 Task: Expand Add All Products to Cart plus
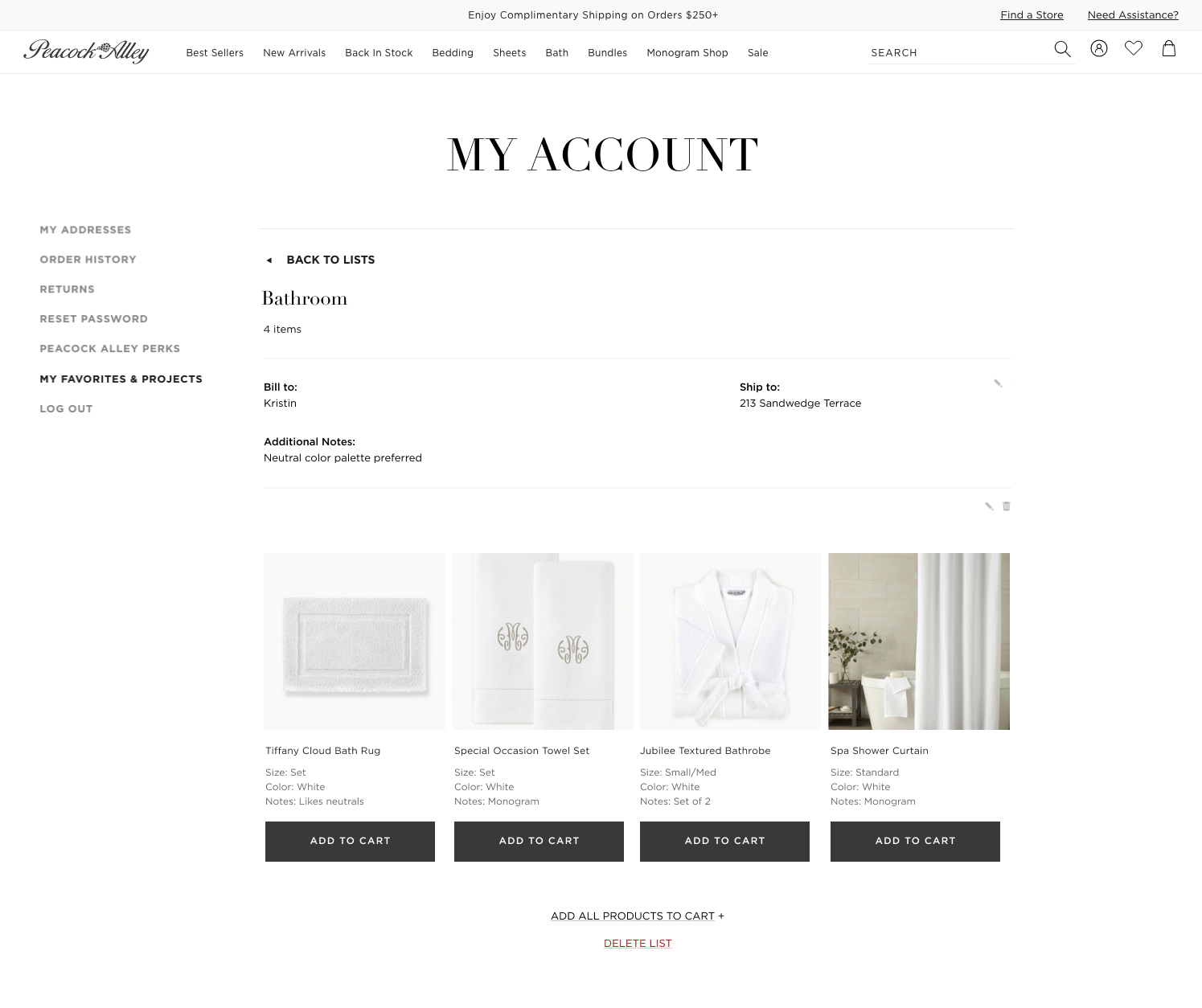721,916
